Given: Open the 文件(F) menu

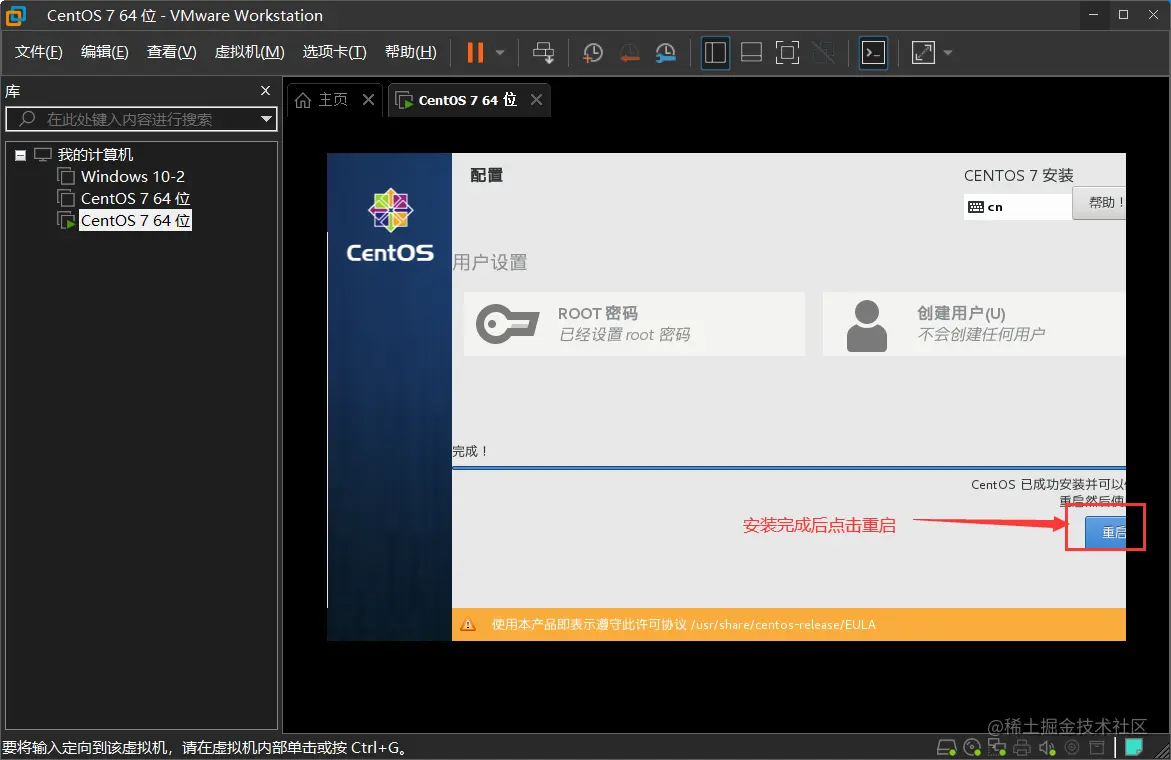Looking at the screenshot, I should 39,52.
